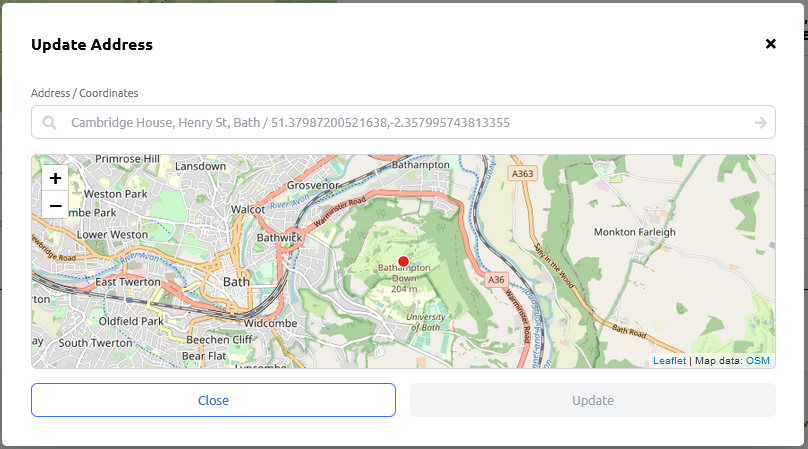808x449 pixels.
Task: Click the search magnifier icon in address field
Action: [49, 123]
